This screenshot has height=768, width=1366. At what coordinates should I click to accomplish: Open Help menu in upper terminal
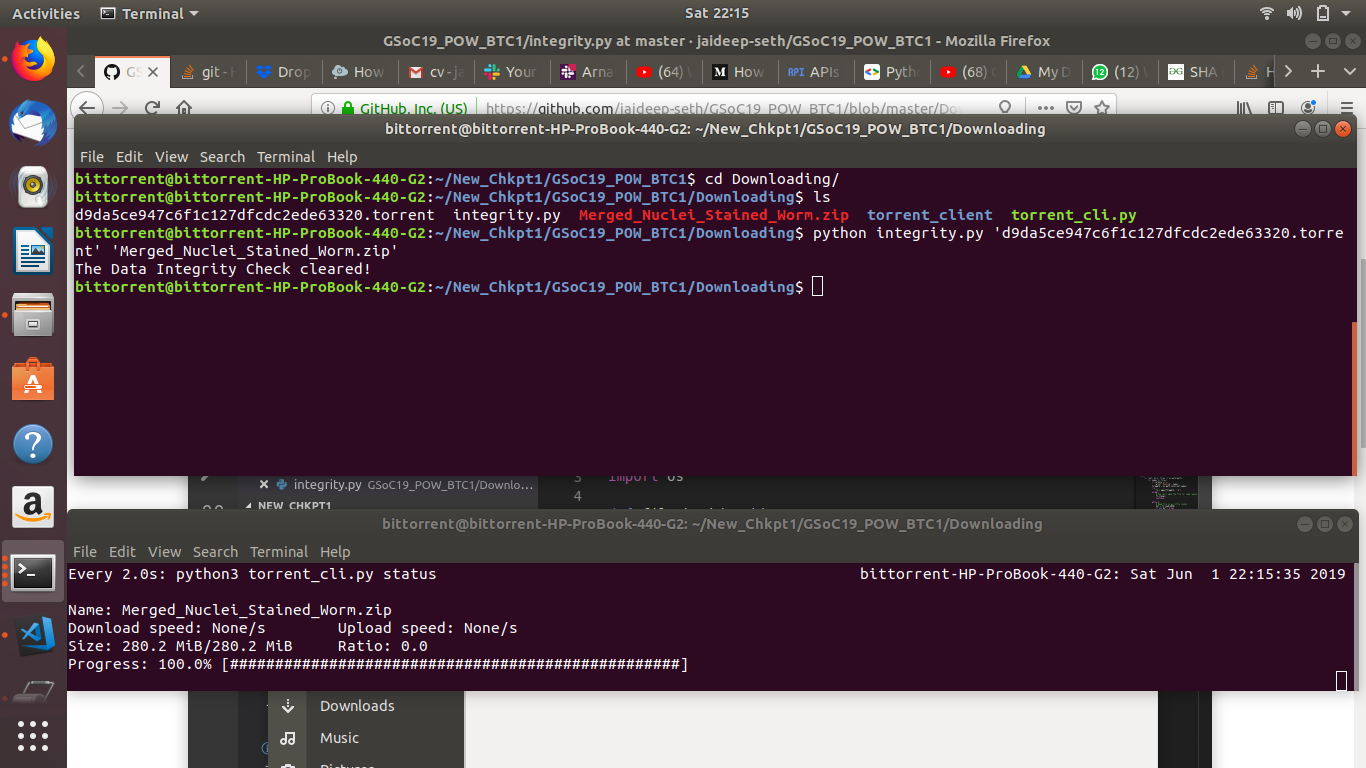point(342,156)
